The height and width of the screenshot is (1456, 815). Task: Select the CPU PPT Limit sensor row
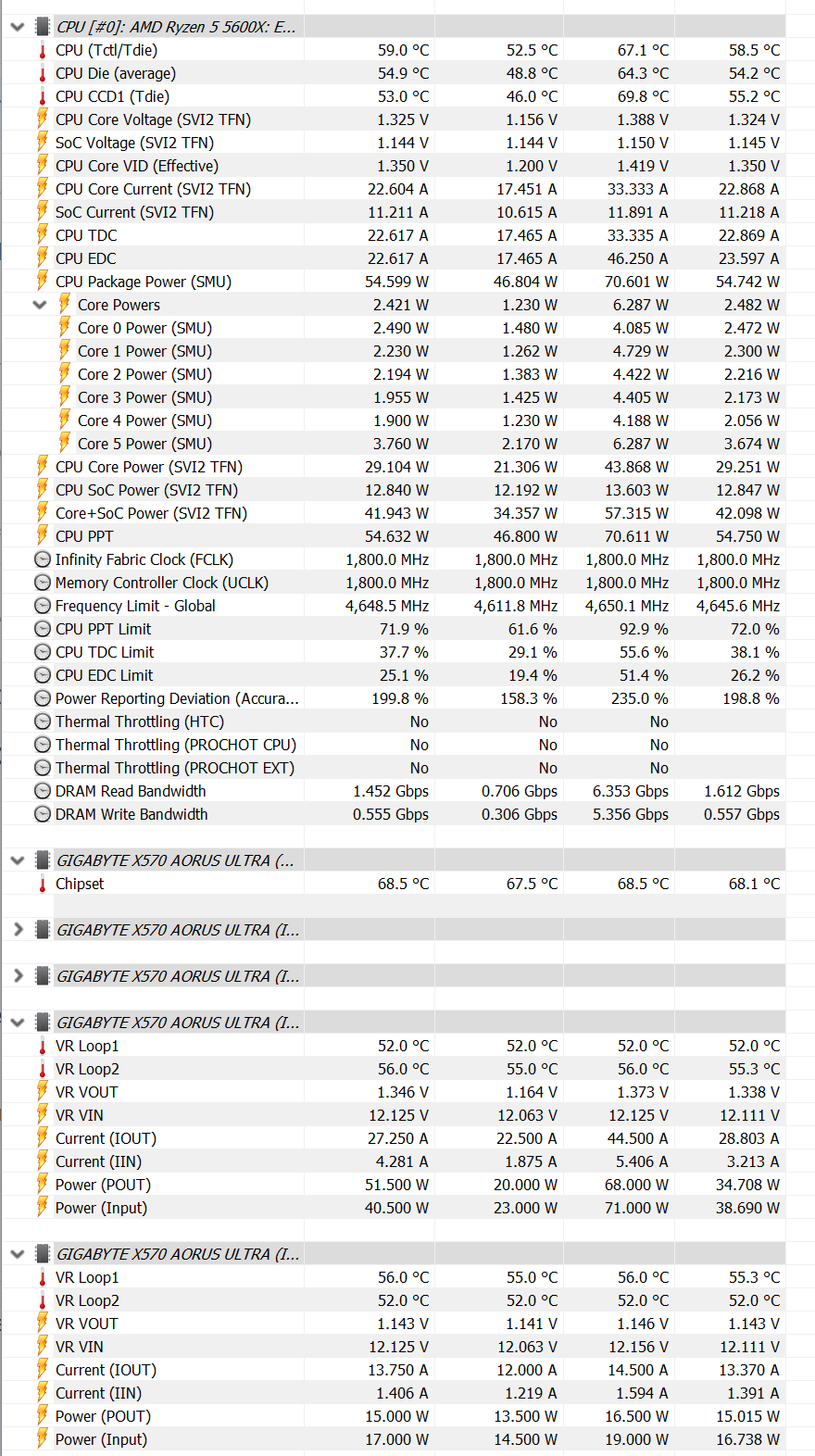[103, 629]
